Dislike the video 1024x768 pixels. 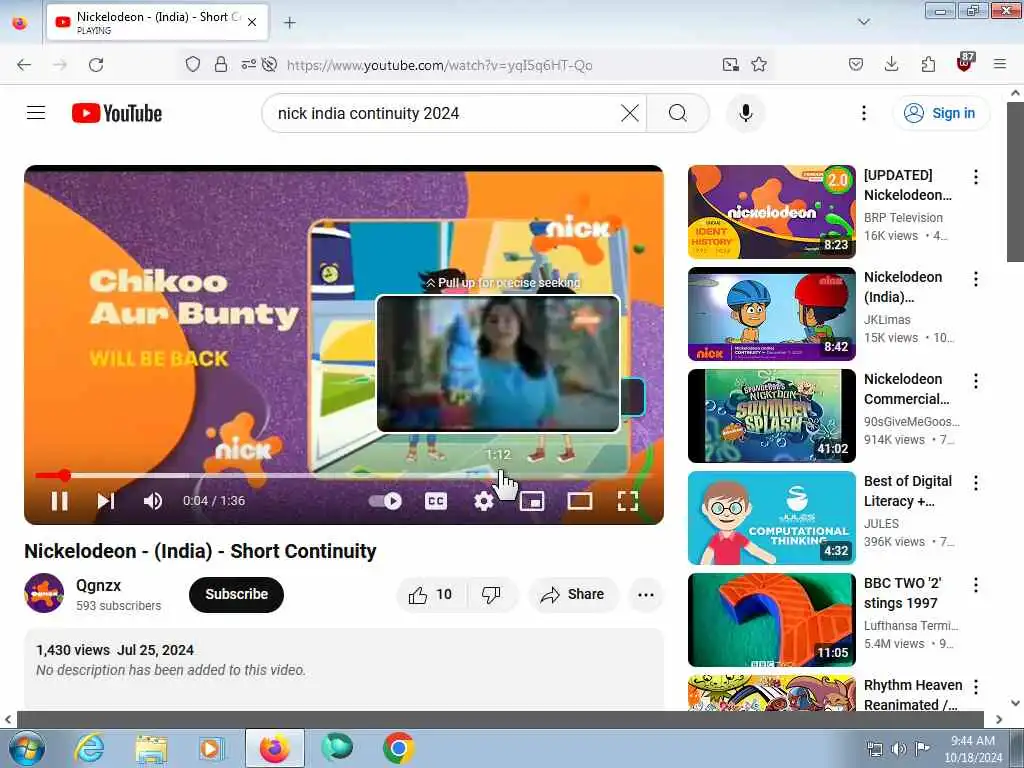[x=491, y=594]
